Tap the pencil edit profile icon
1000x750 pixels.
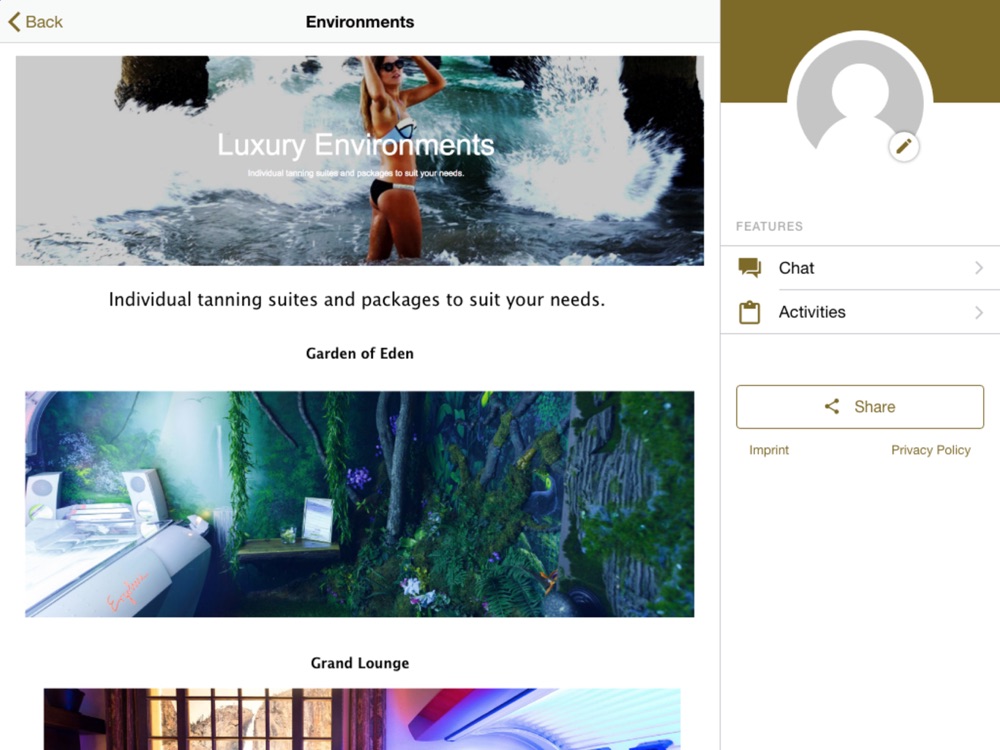click(x=904, y=147)
